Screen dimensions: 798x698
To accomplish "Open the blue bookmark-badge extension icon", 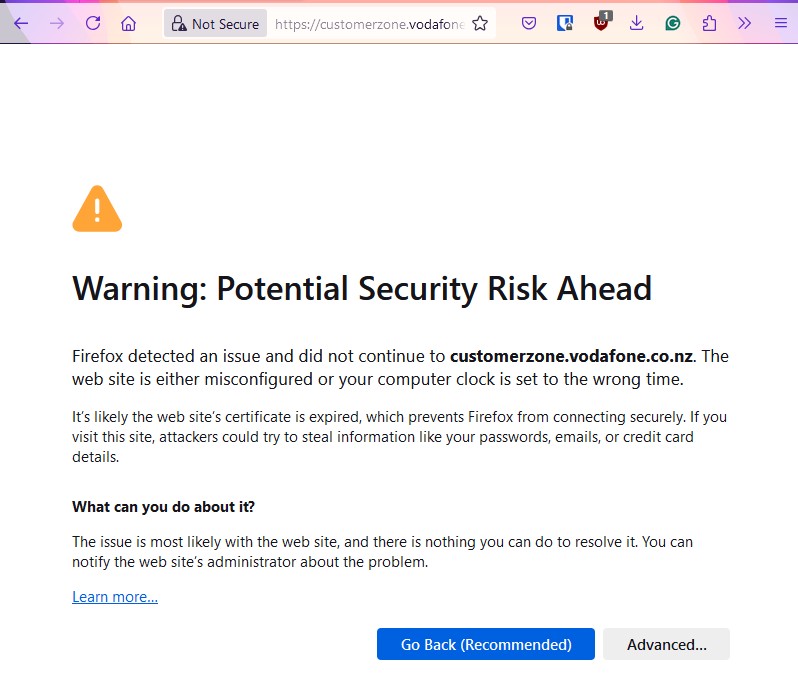I will (565, 23).
